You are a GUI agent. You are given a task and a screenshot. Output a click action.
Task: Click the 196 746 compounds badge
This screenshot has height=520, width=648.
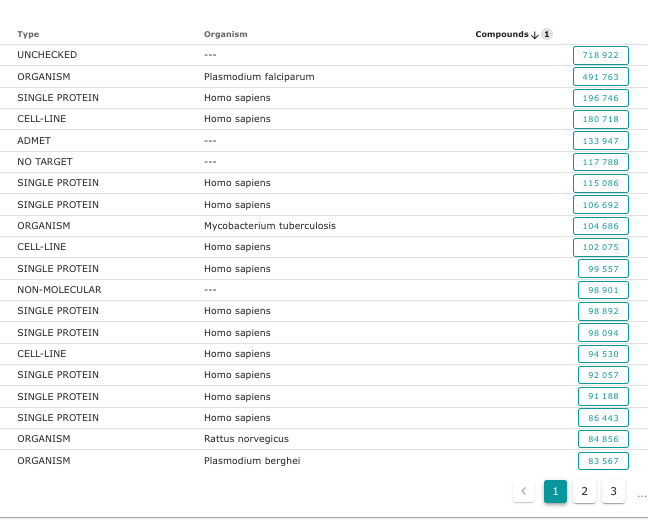[600, 98]
